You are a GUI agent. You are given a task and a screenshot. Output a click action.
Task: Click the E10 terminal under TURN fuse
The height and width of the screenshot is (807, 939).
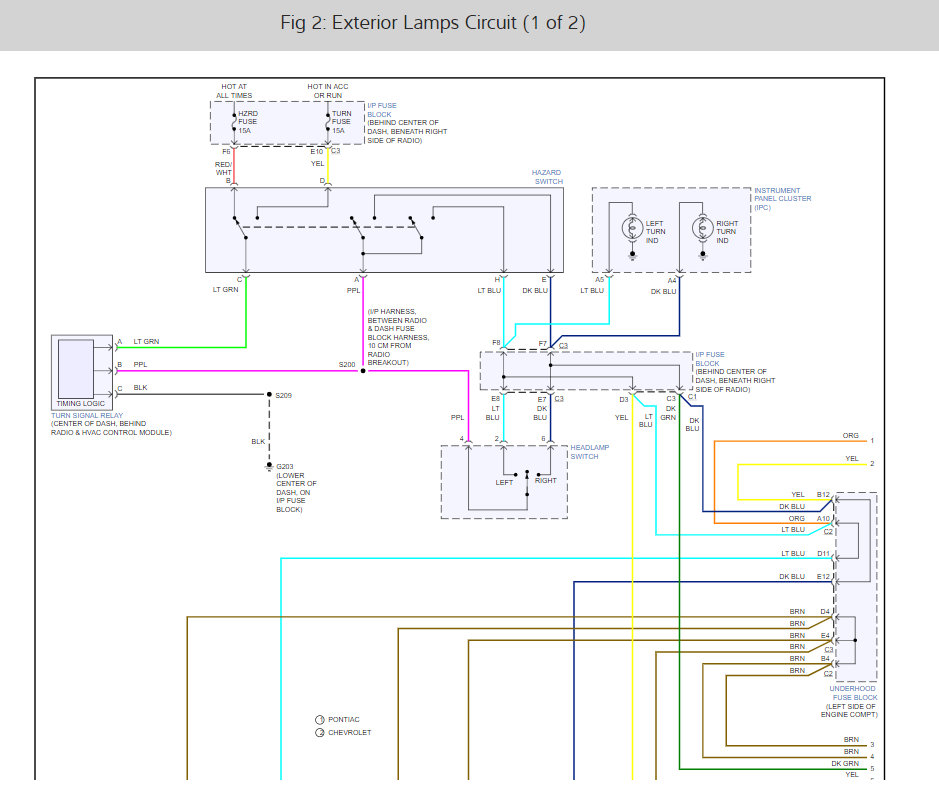point(316,151)
